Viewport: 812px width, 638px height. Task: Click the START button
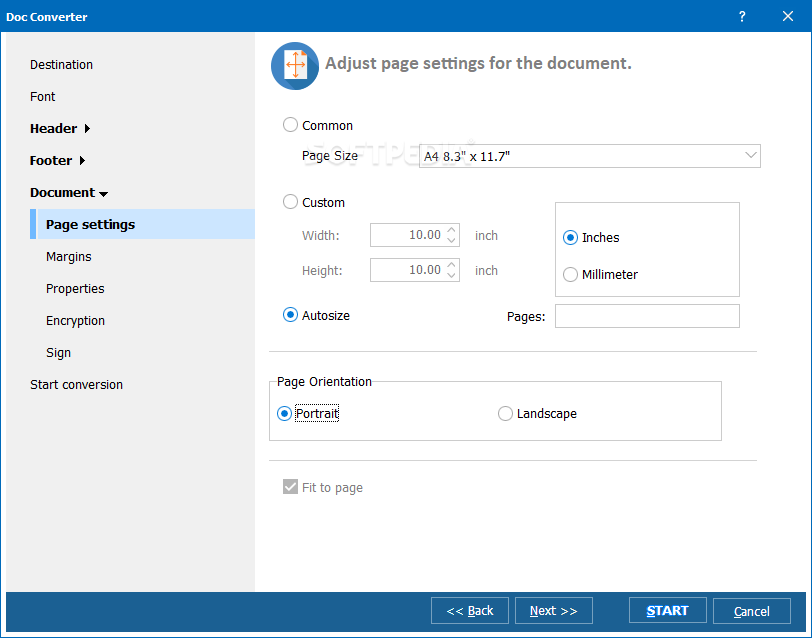[668, 611]
